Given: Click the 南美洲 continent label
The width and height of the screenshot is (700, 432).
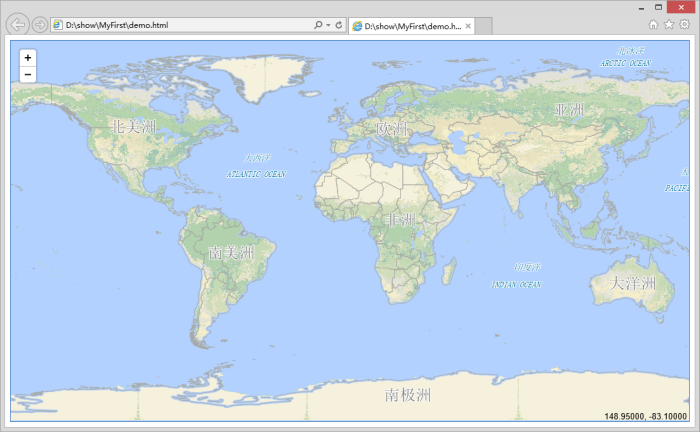Looking at the screenshot, I should click(x=231, y=253).
